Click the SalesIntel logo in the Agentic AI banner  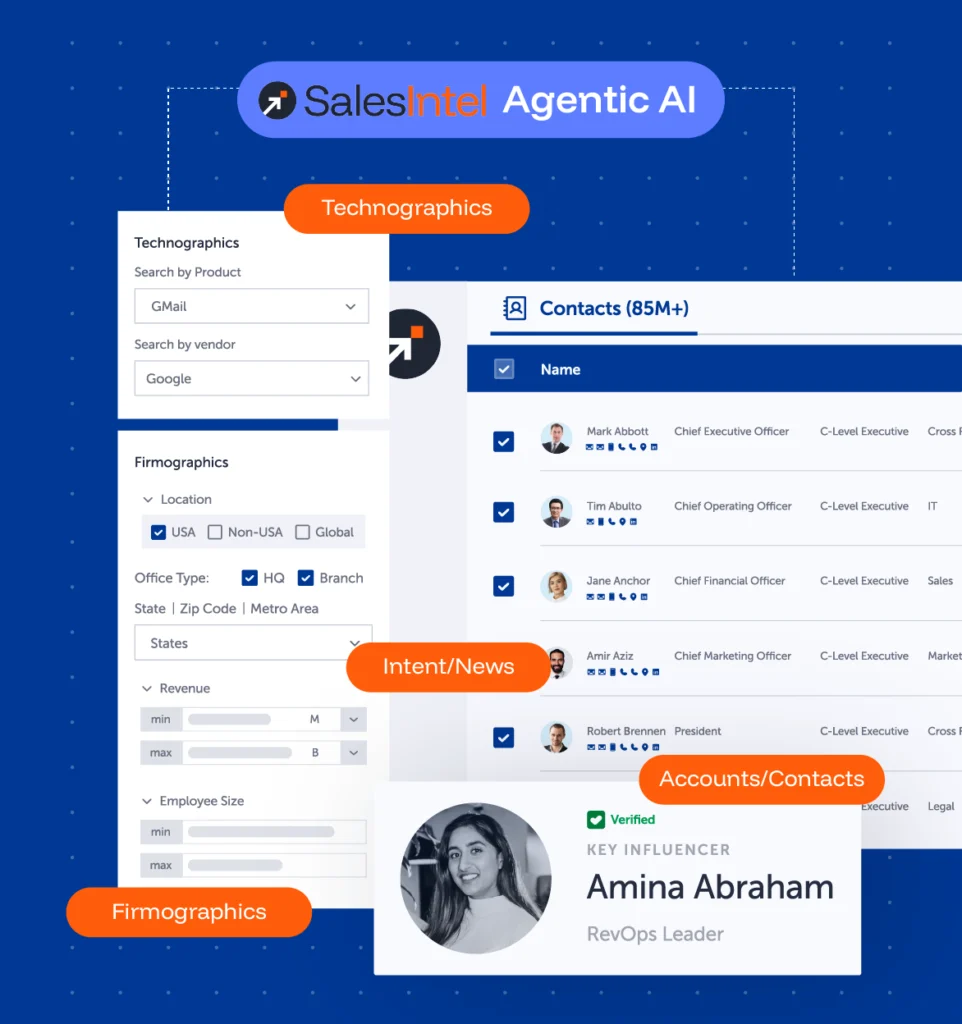pyautogui.click(x=373, y=101)
